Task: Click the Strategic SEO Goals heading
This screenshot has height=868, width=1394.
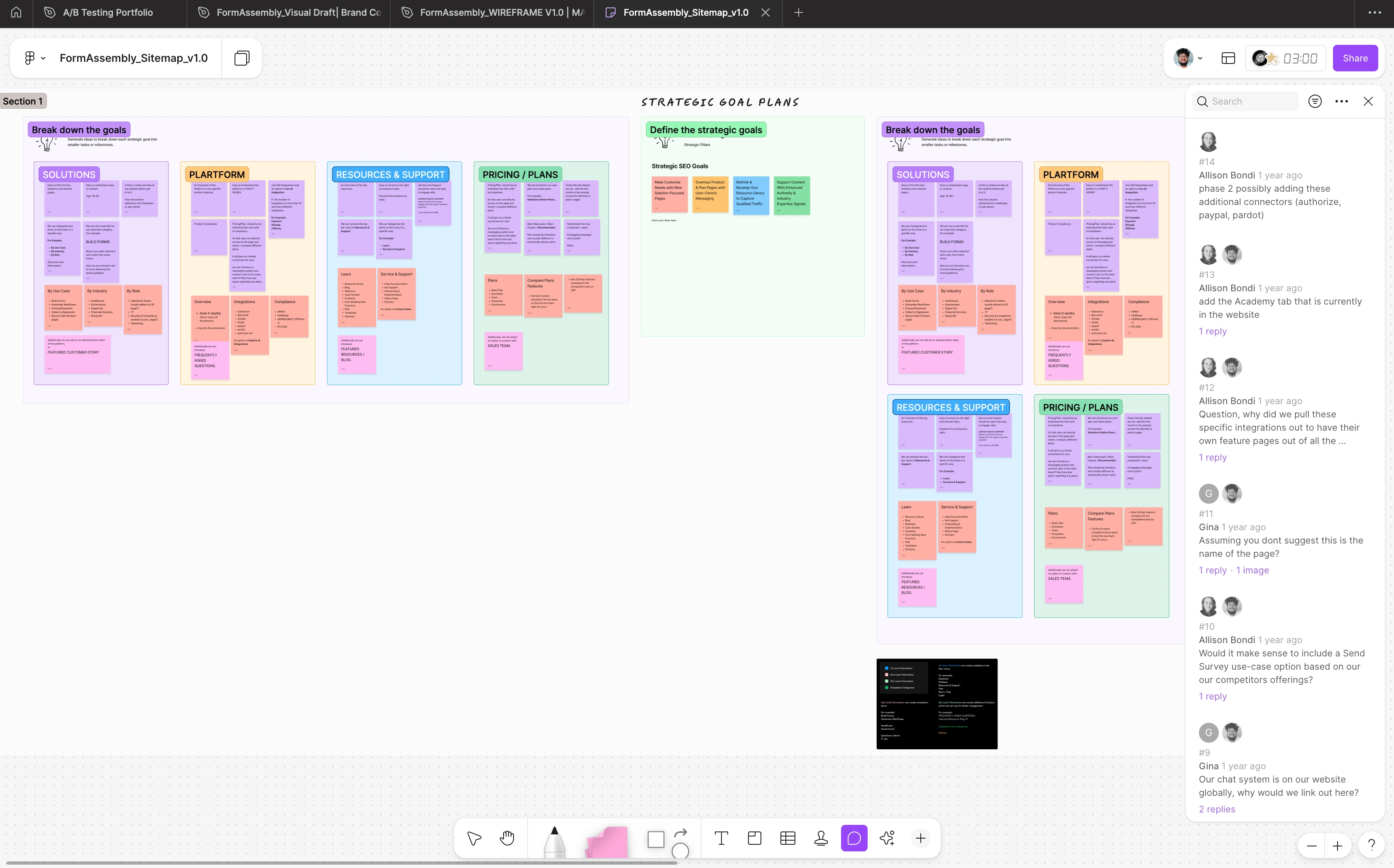Action: coord(680,166)
